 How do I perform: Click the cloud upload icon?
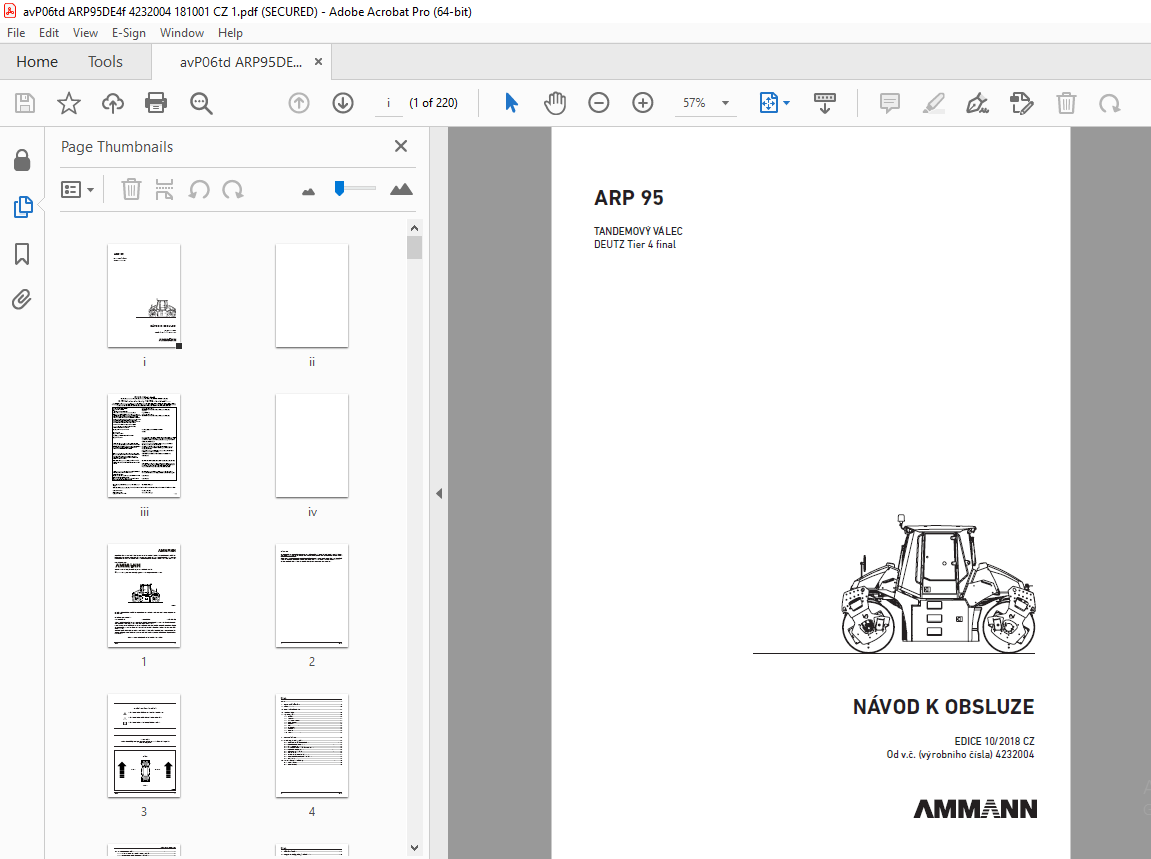pos(112,103)
